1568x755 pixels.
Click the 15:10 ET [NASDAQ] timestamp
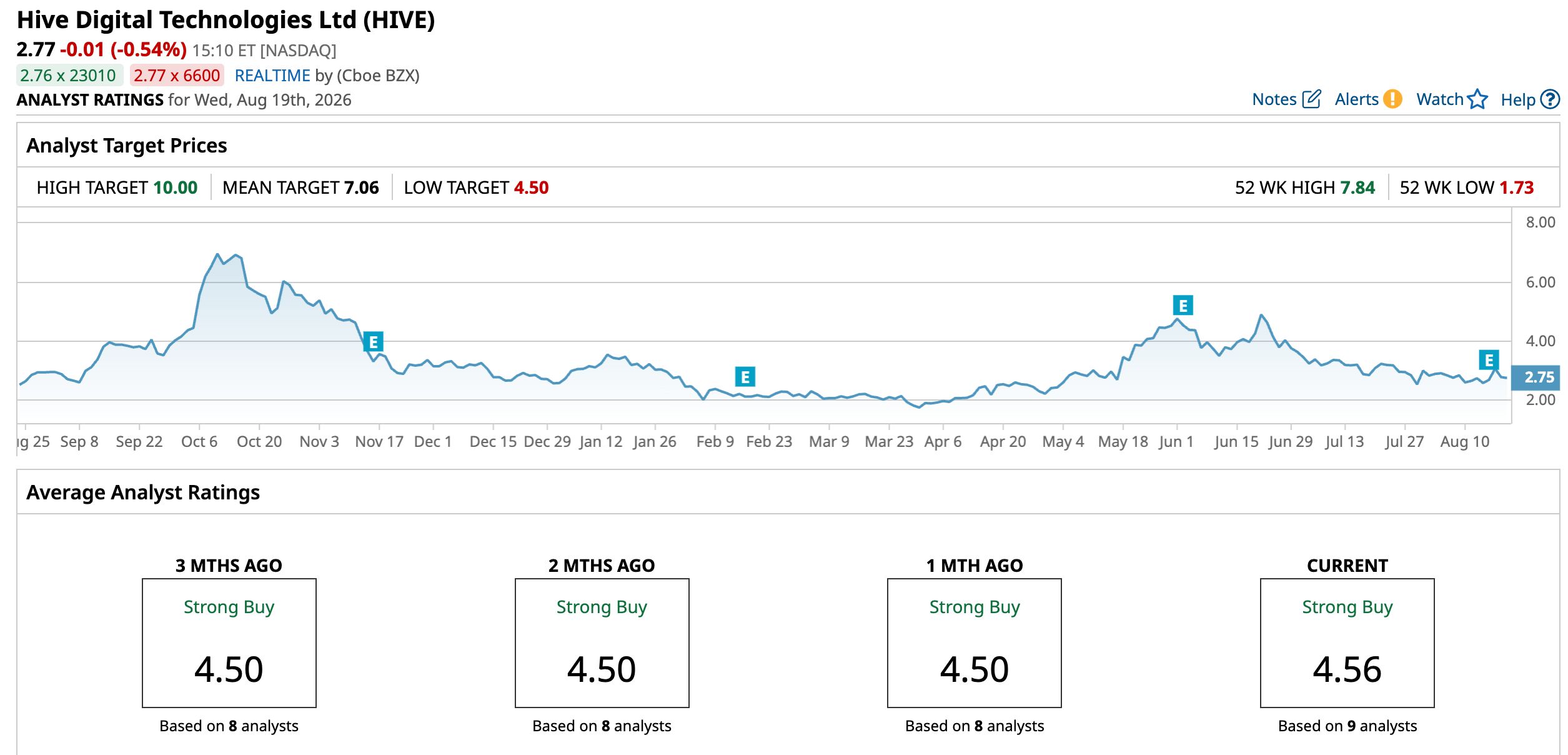pyautogui.click(x=264, y=51)
